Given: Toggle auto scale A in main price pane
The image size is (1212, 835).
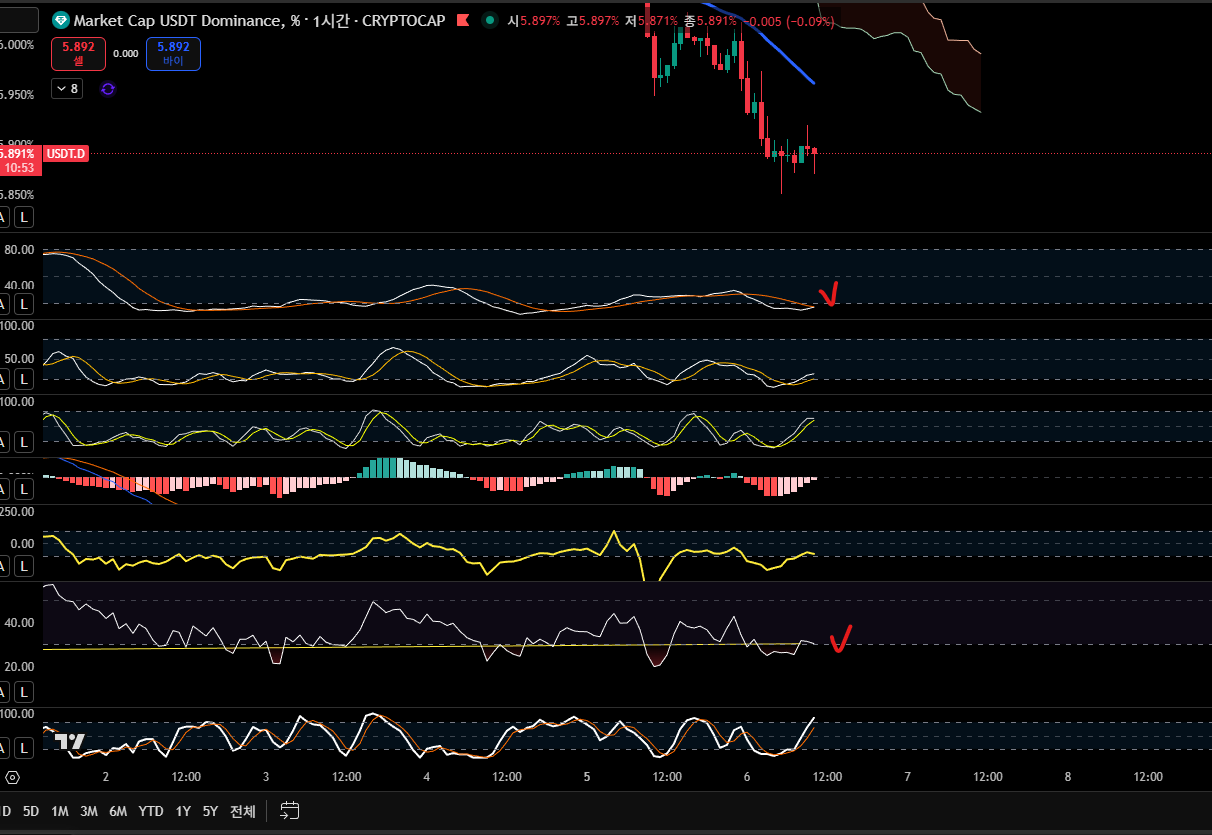Looking at the screenshot, I should [3, 216].
